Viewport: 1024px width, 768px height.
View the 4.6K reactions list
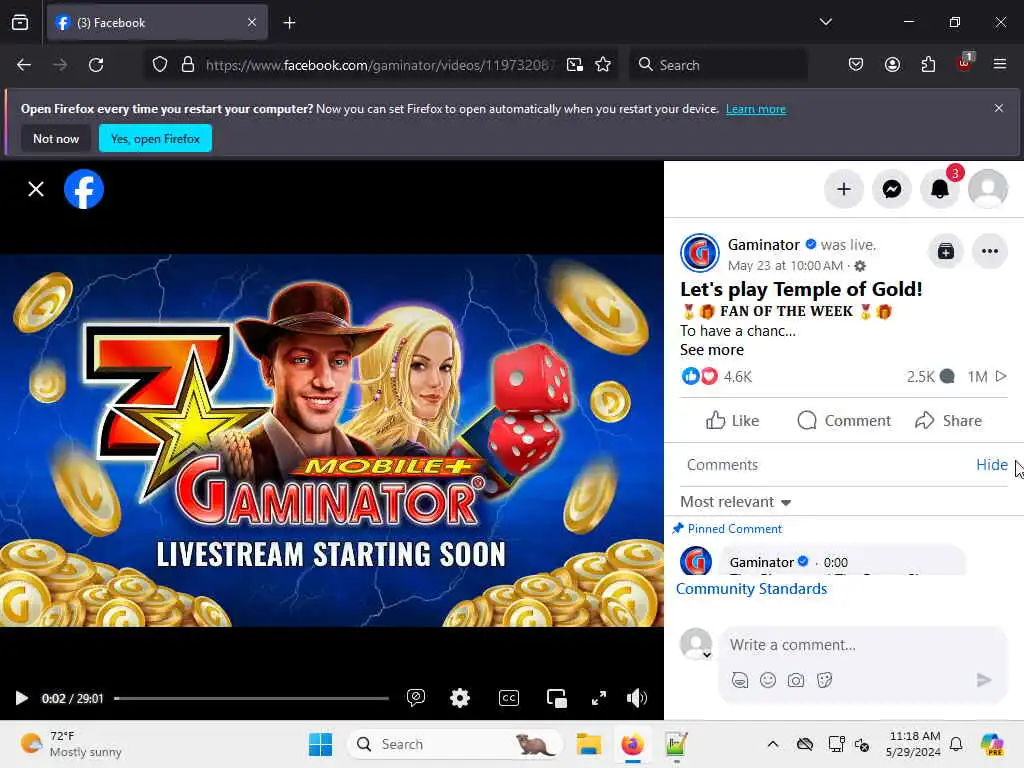(716, 377)
